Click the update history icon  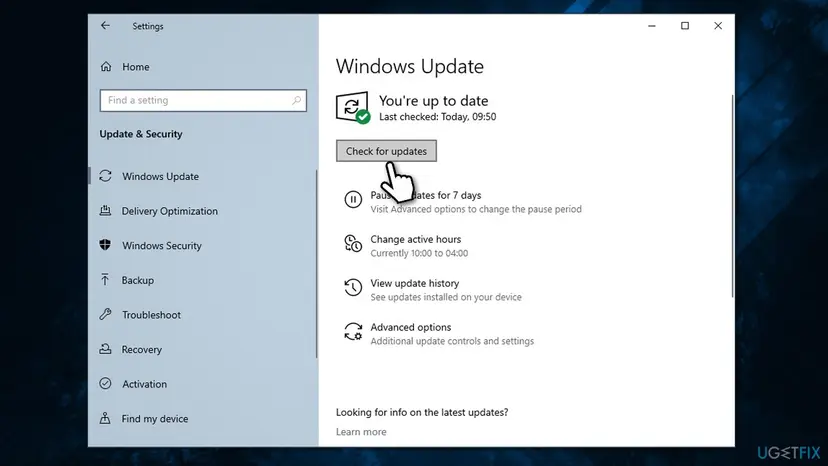(353, 287)
